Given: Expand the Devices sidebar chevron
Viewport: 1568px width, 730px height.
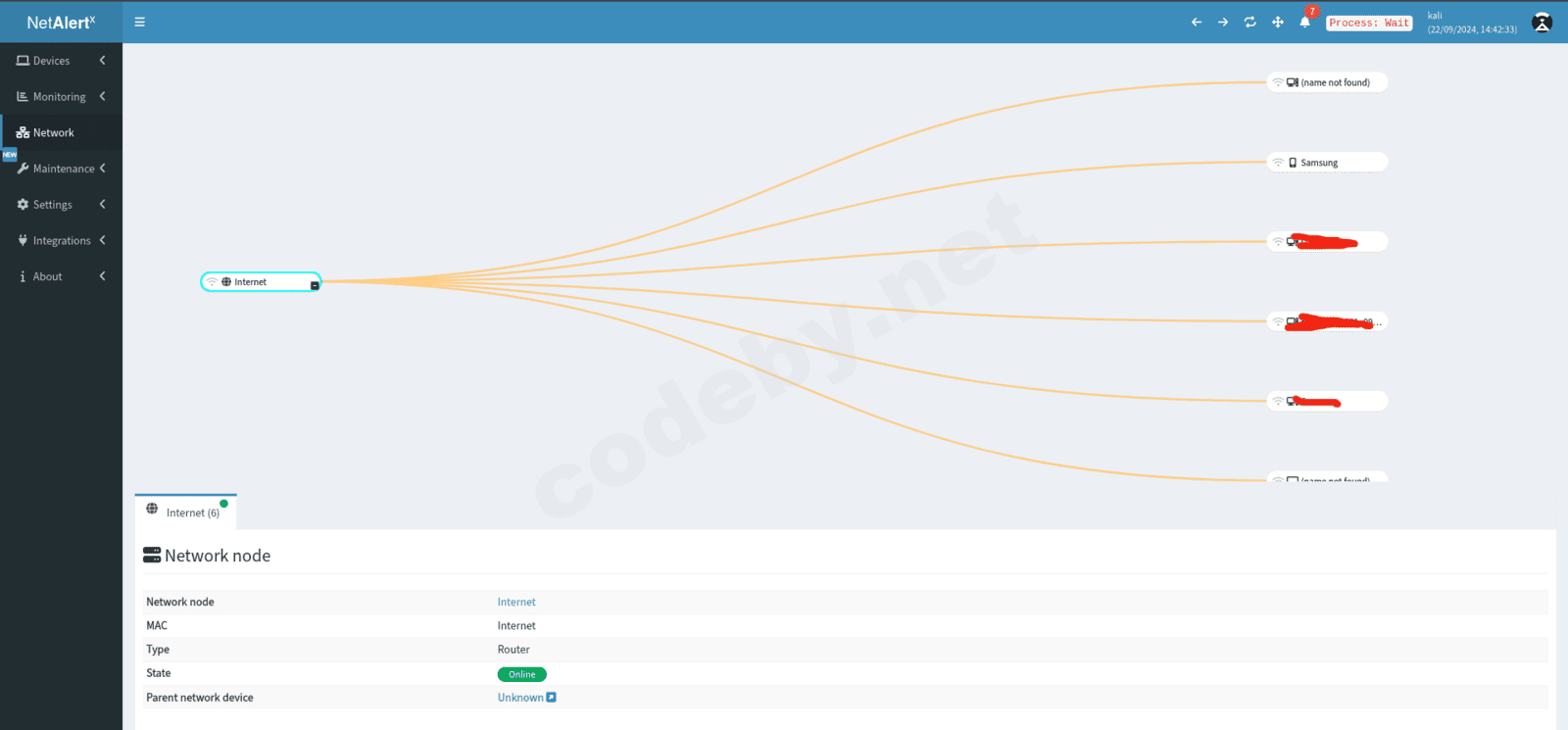Looking at the screenshot, I should click(102, 61).
